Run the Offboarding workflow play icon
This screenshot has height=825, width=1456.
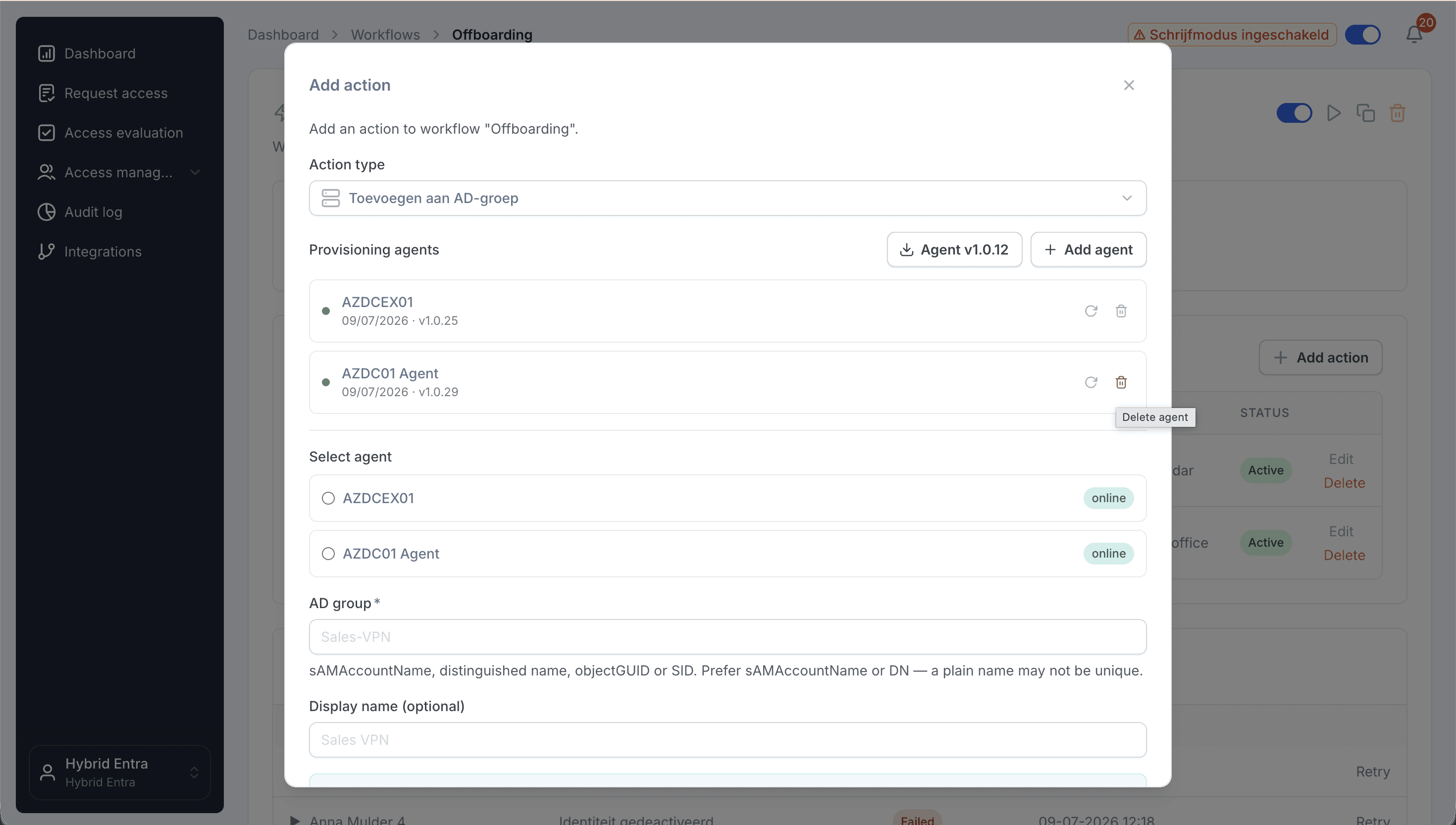click(x=1334, y=113)
